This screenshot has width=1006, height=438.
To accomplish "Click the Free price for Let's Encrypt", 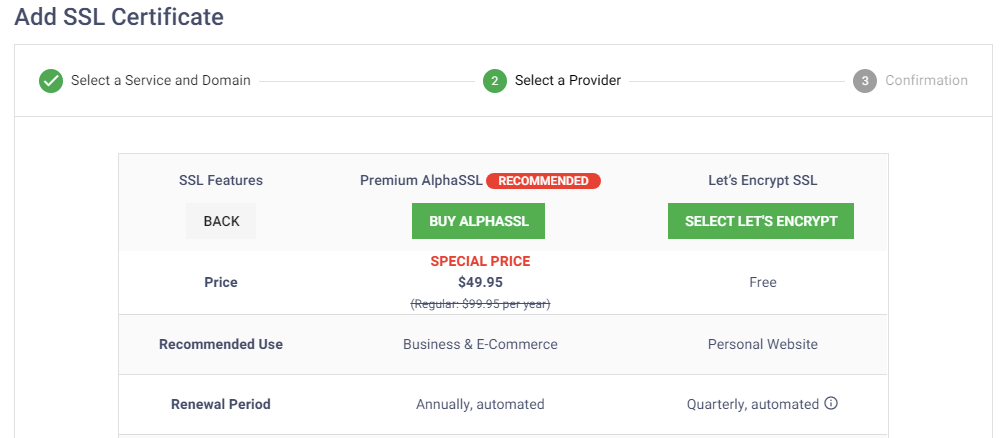I will 762,282.
